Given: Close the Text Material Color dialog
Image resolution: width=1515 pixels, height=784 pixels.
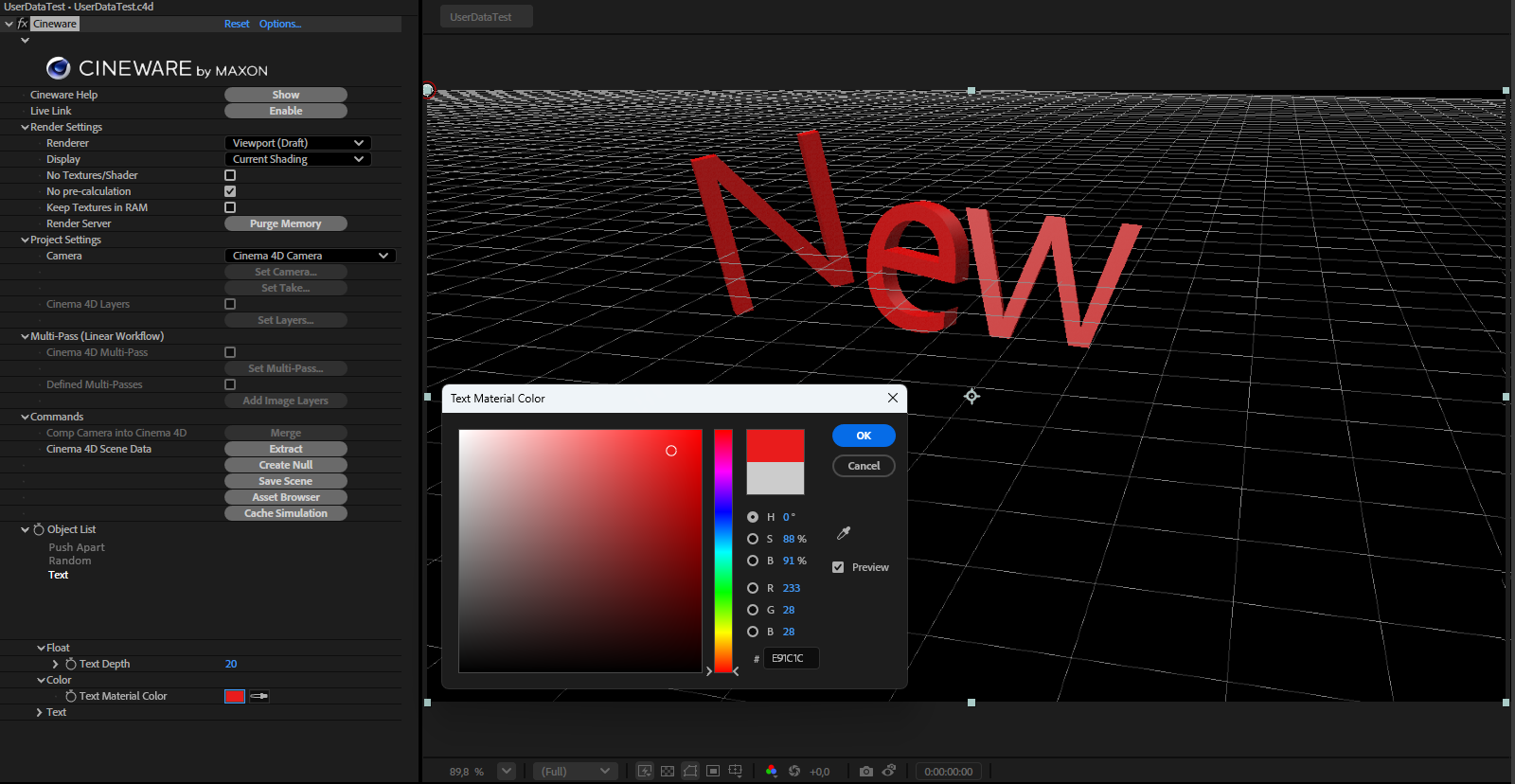Looking at the screenshot, I should point(893,398).
